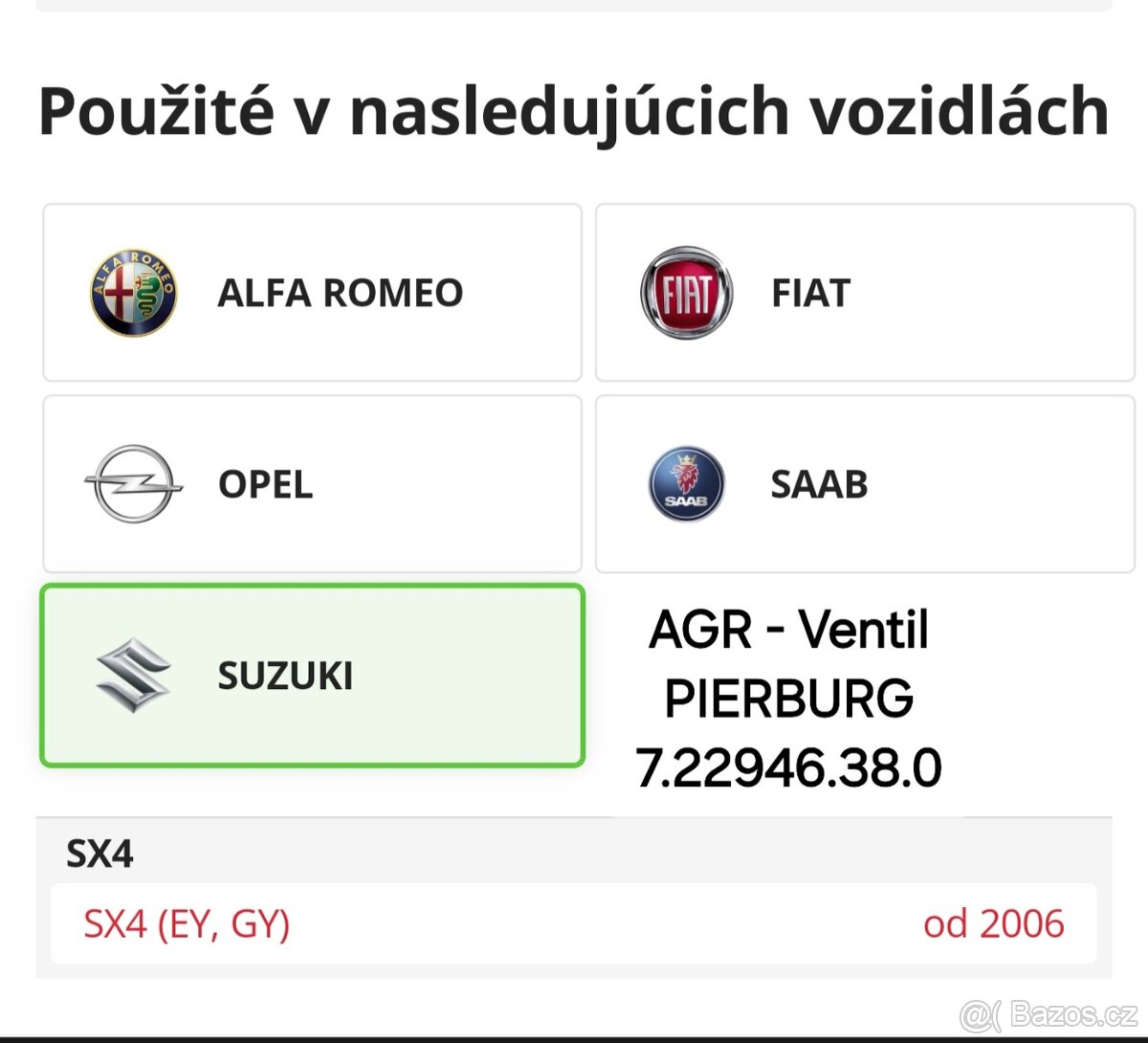1148x1043 pixels.
Task: Select the Saab griffin logo
Action: 687,484
